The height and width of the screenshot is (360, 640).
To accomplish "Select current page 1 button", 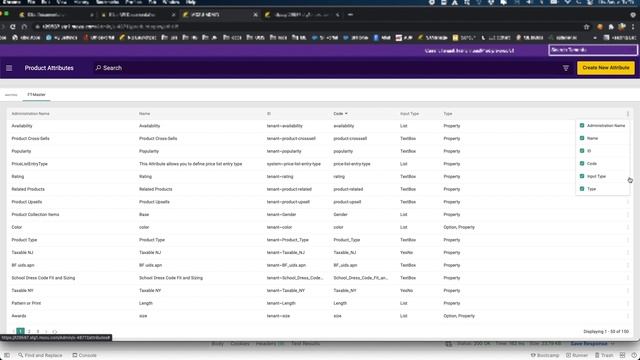I will (x=20, y=331).
